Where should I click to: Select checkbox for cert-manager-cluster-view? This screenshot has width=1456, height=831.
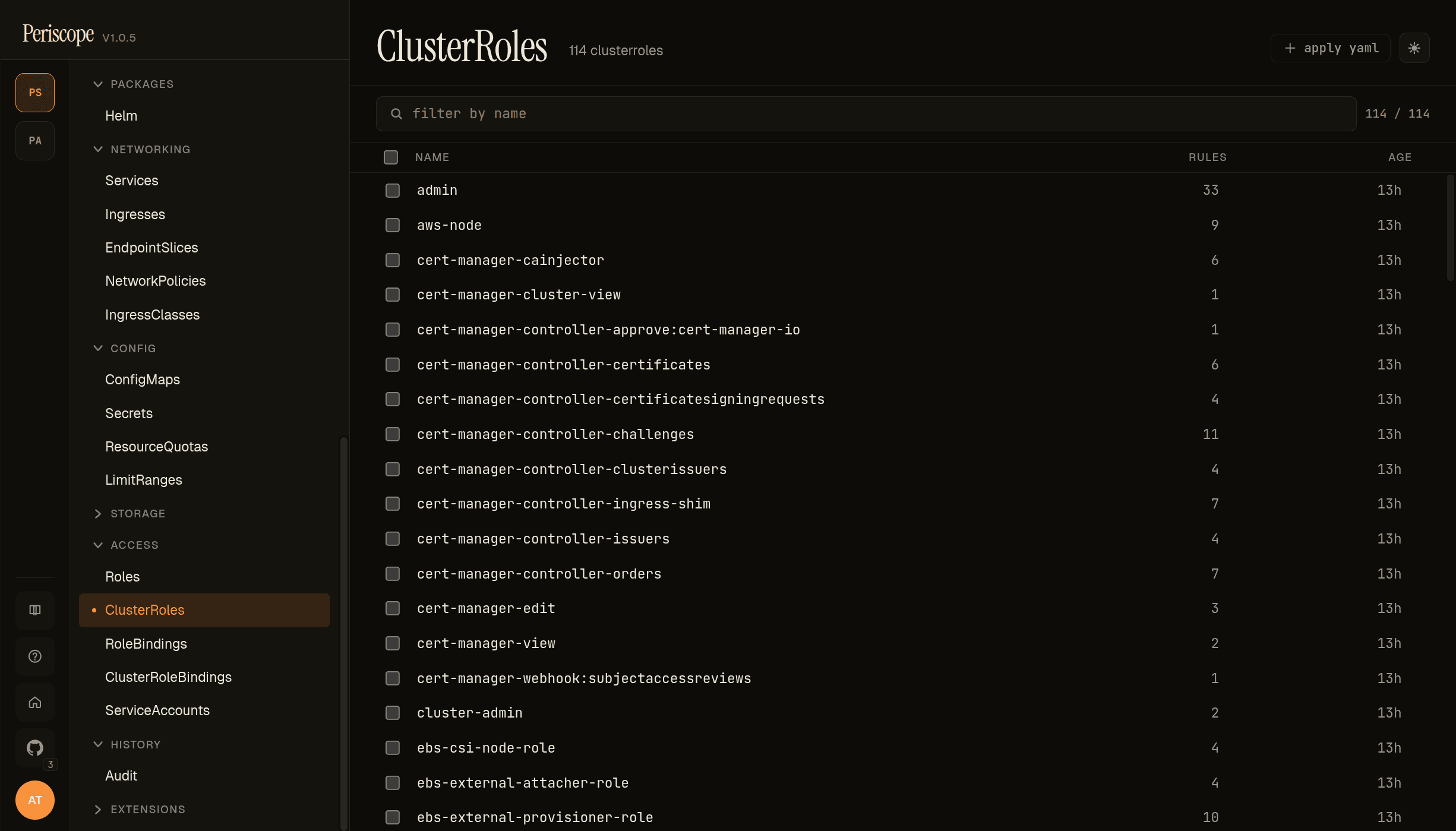tap(393, 295)
